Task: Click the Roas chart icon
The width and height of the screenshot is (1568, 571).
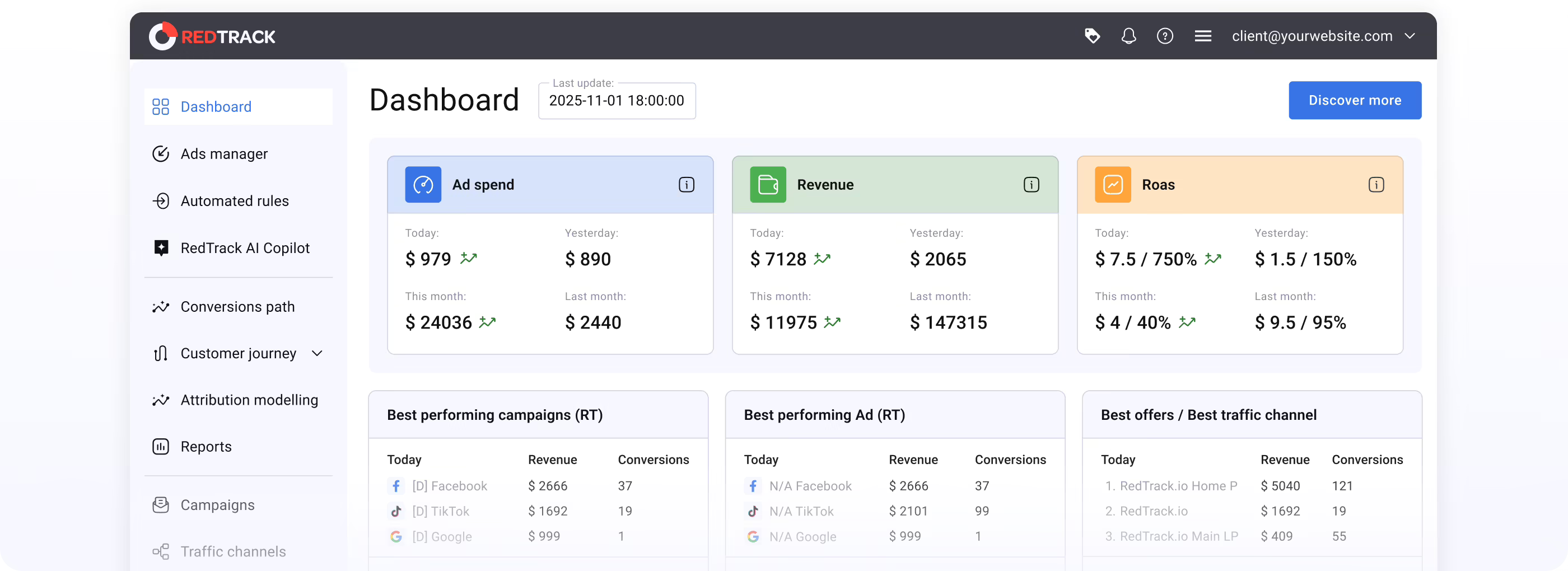Action: (x=1113, y=184)
